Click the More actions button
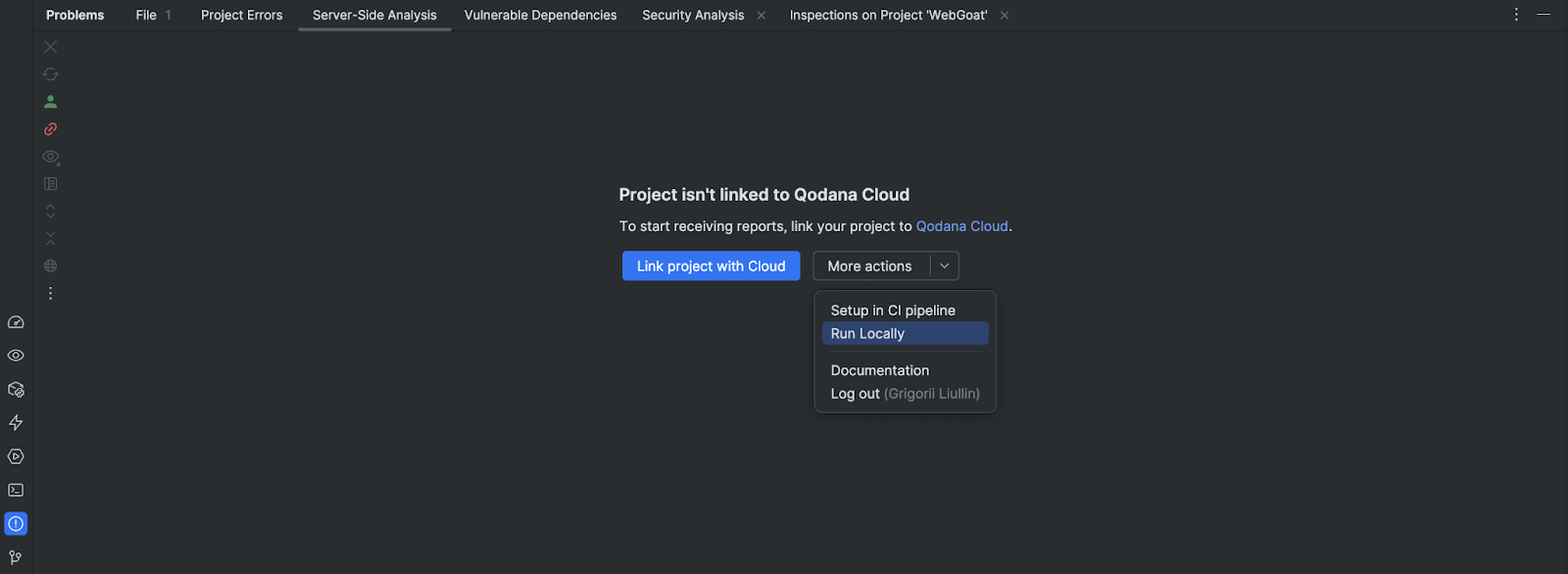The image size is (1568, 574). [x=870, y=266]
